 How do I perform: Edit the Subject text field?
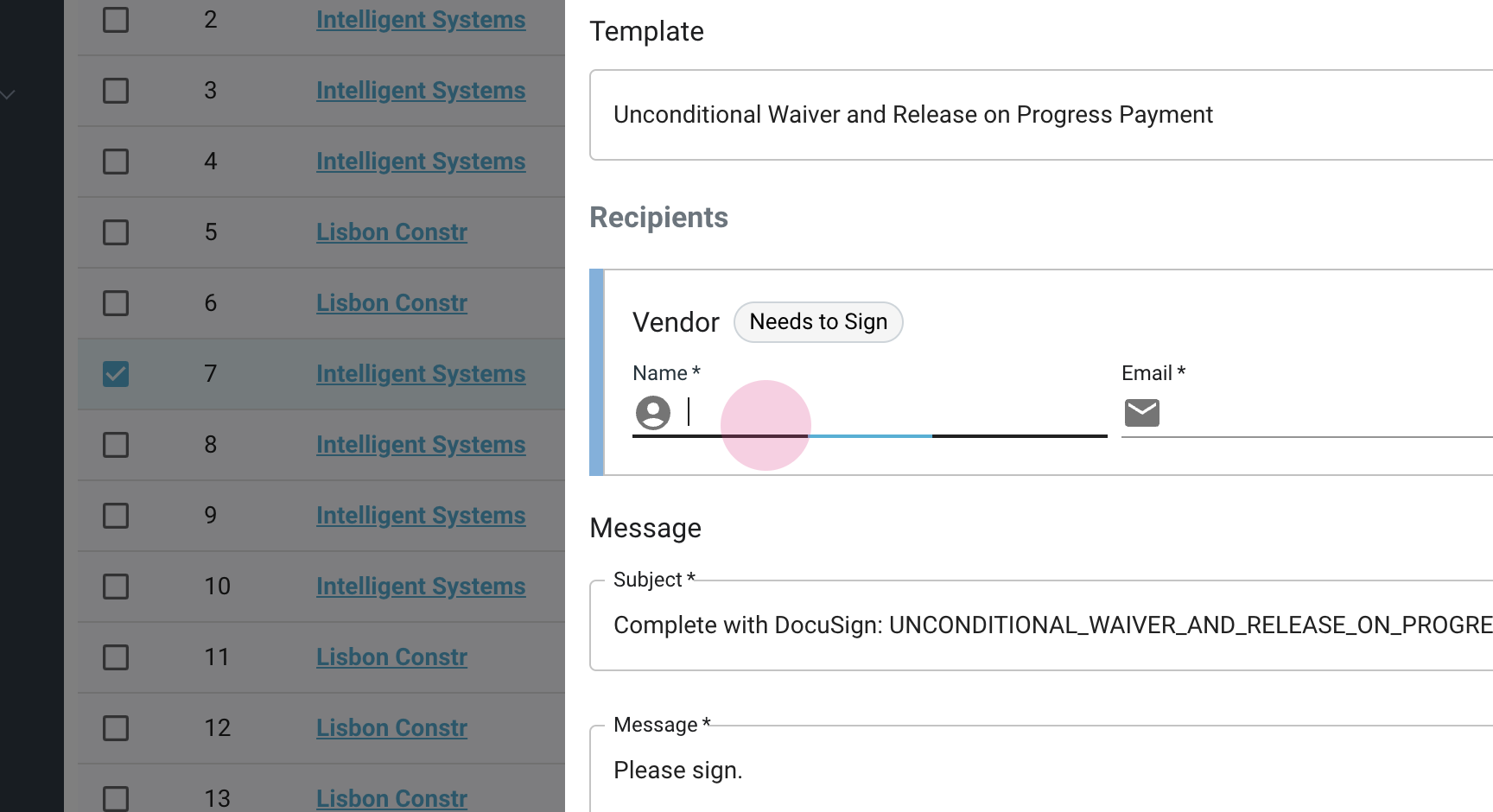[x=1037, y=625]
